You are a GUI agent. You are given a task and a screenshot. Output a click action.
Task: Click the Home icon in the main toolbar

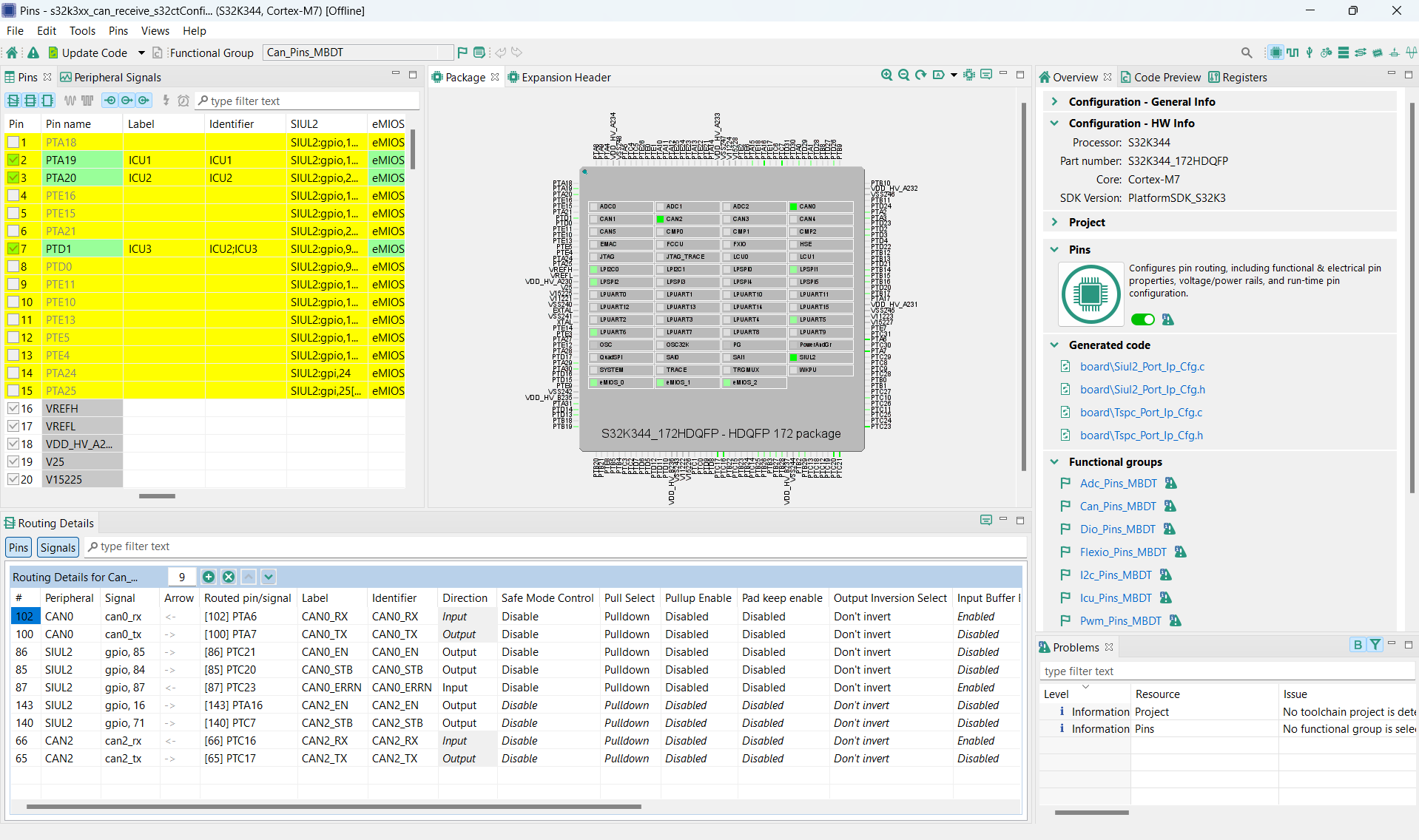[11, 52]
